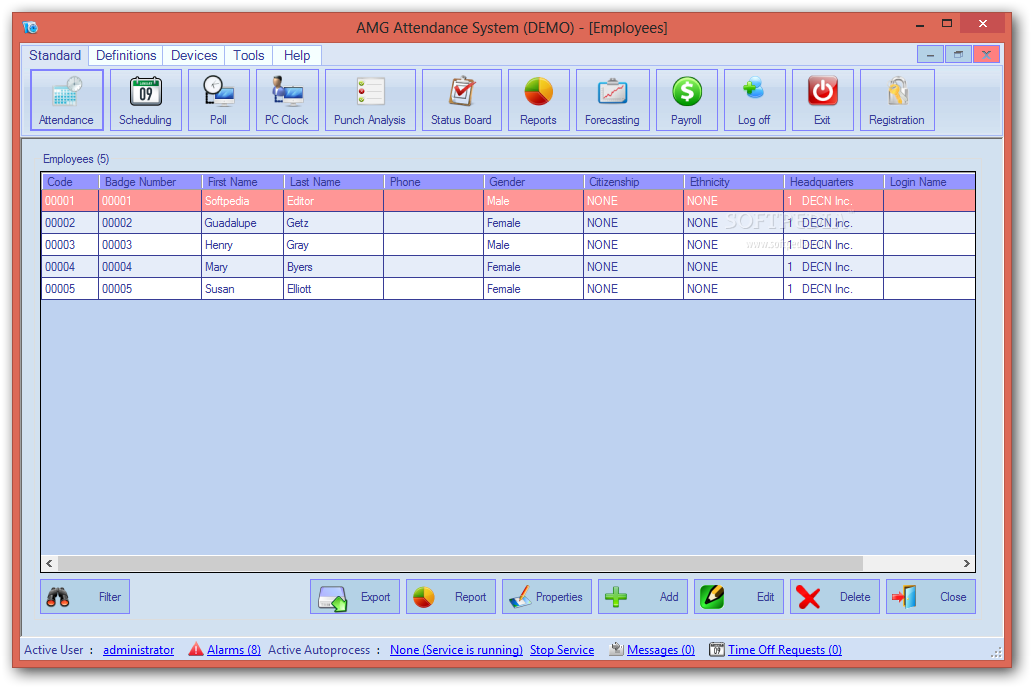The width and height of the screenshot is (1032, 688).
Task: Sort by the Gender column header
Action: (534, 182)
